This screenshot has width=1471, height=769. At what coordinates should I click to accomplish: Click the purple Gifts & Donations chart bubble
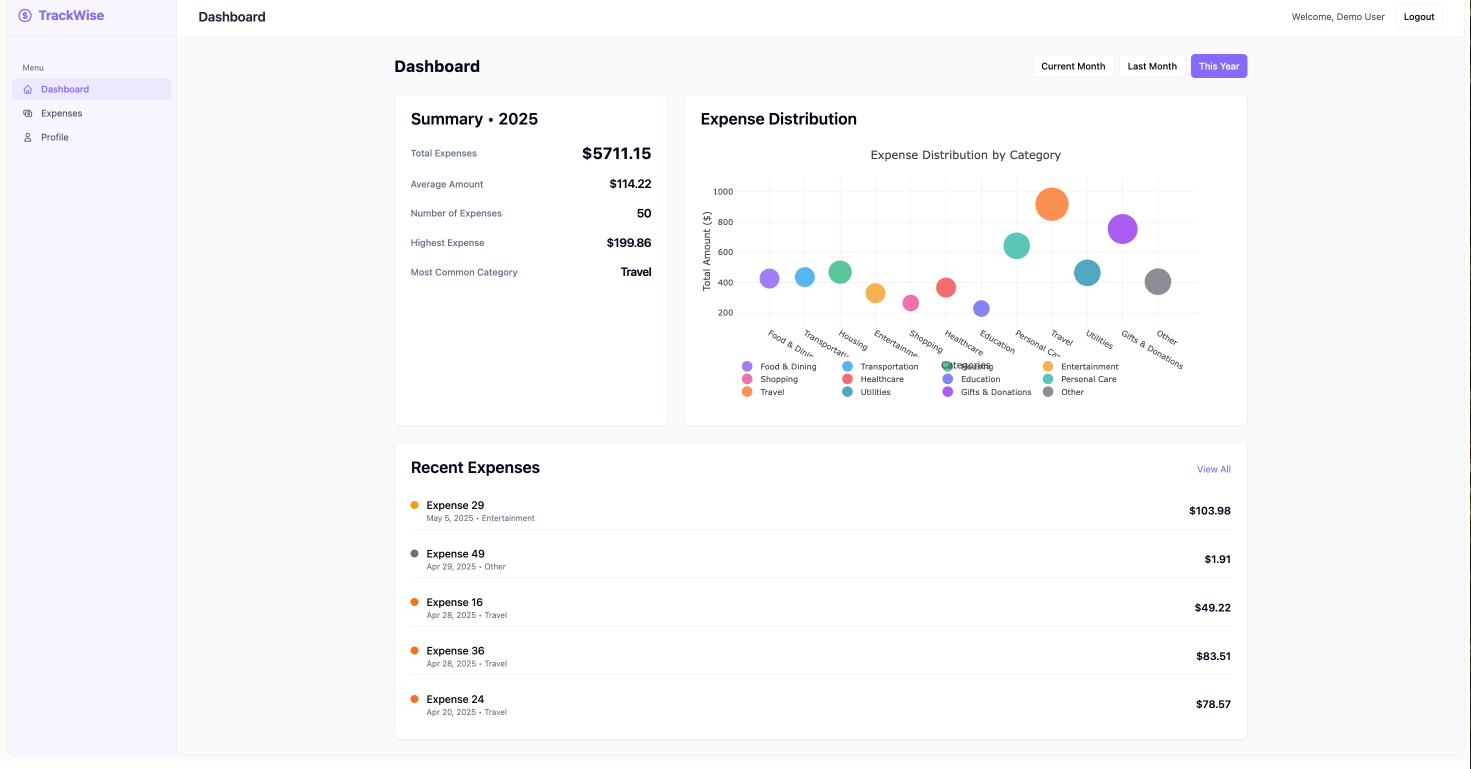click(x=1123, y=229)
